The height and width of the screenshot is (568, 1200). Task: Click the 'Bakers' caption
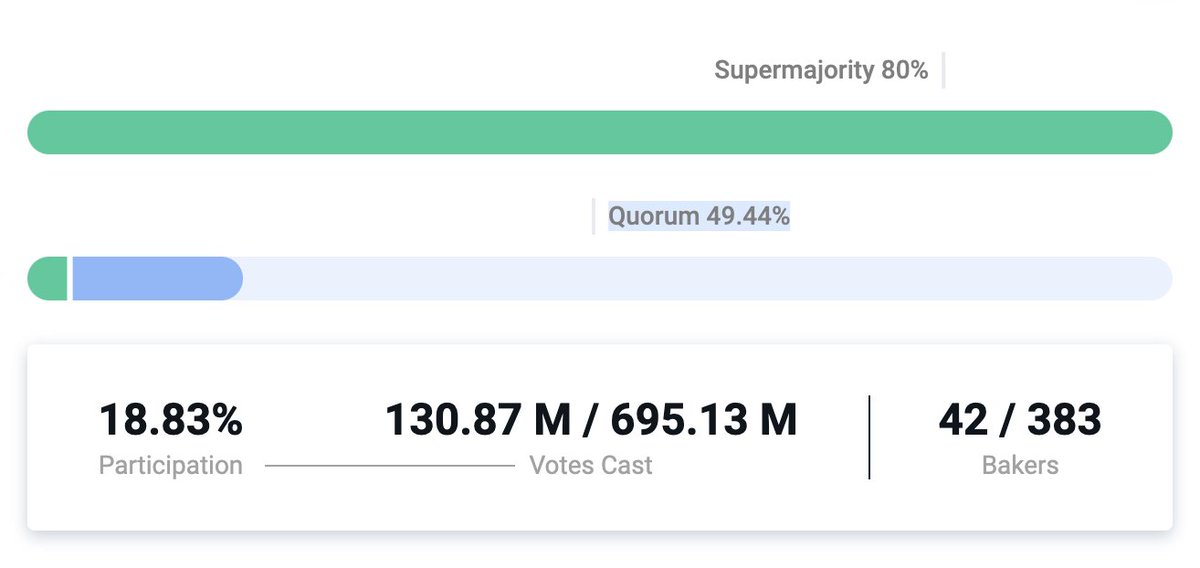1020,465
